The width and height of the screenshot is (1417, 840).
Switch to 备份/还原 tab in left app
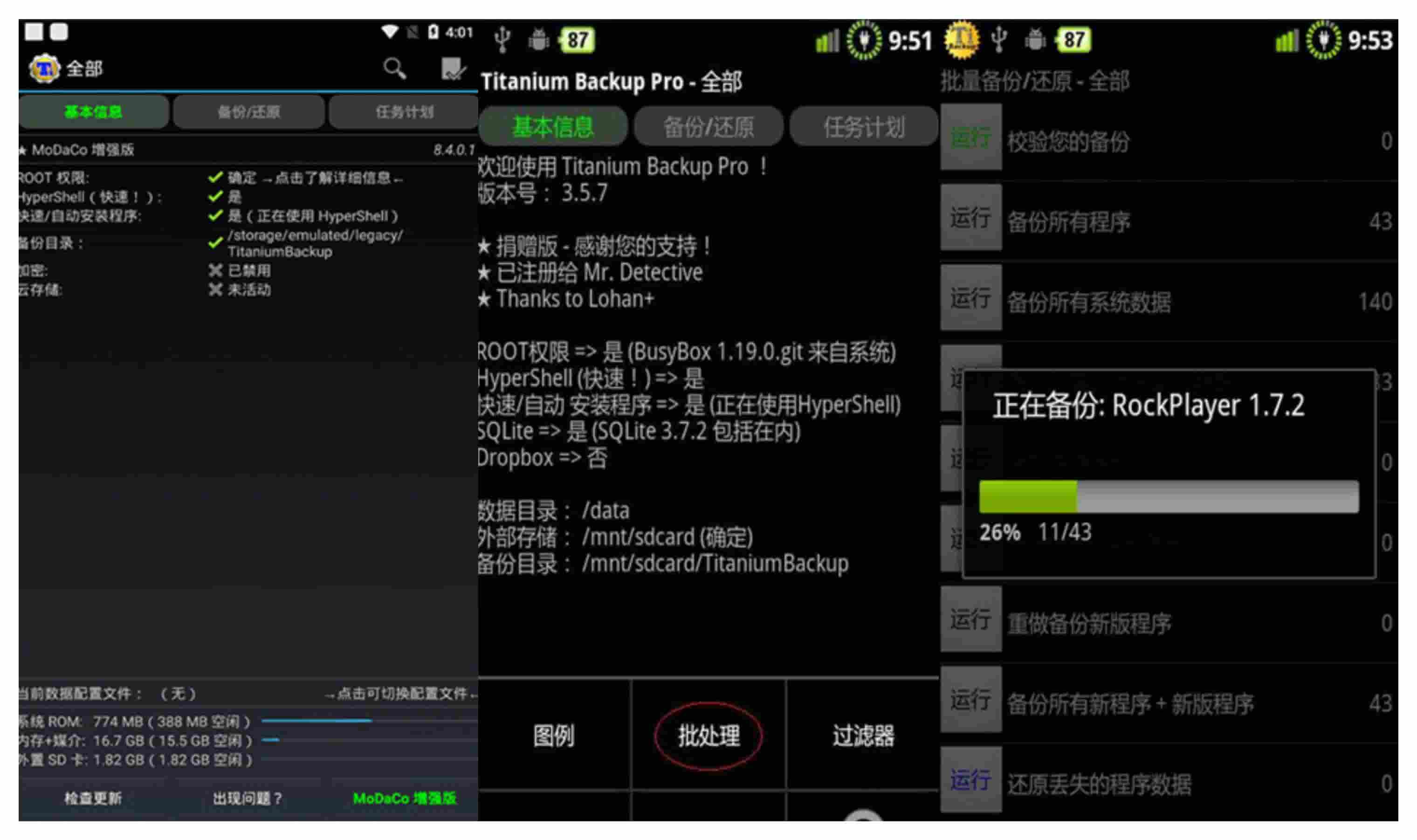249,112
